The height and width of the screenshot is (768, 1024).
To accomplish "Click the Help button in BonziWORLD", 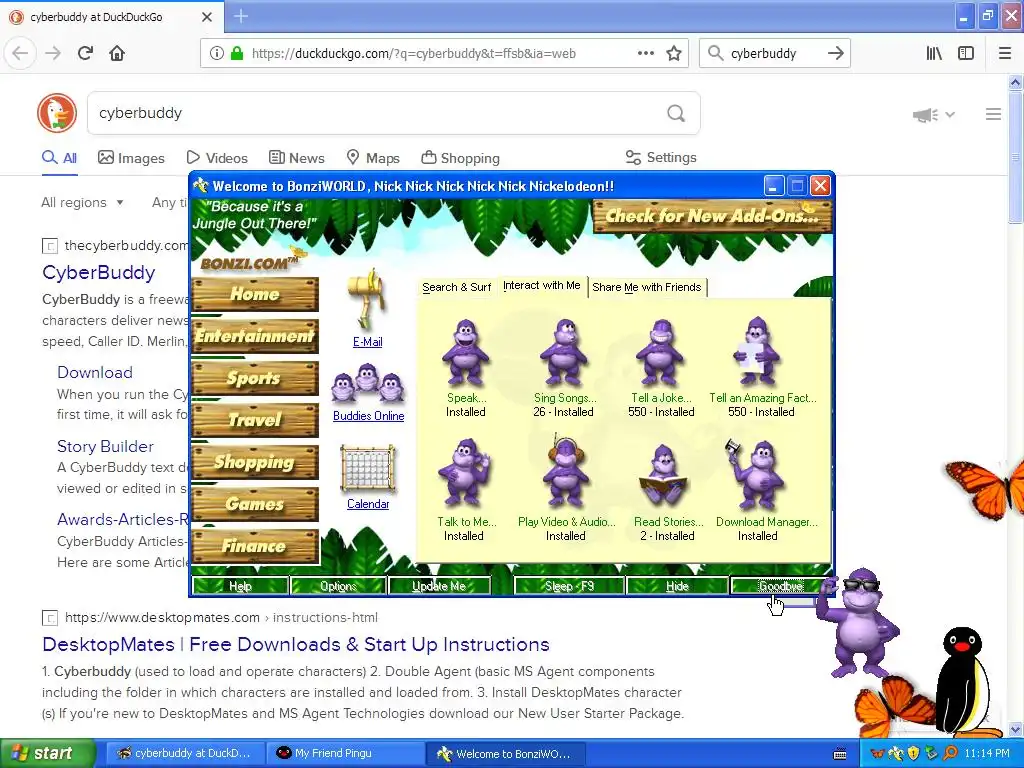I will click(240, 586).
